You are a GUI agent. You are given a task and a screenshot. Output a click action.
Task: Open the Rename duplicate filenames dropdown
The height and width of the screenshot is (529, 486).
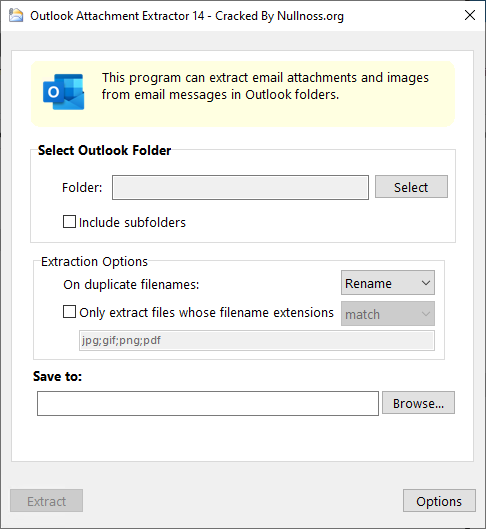point(388,283)
